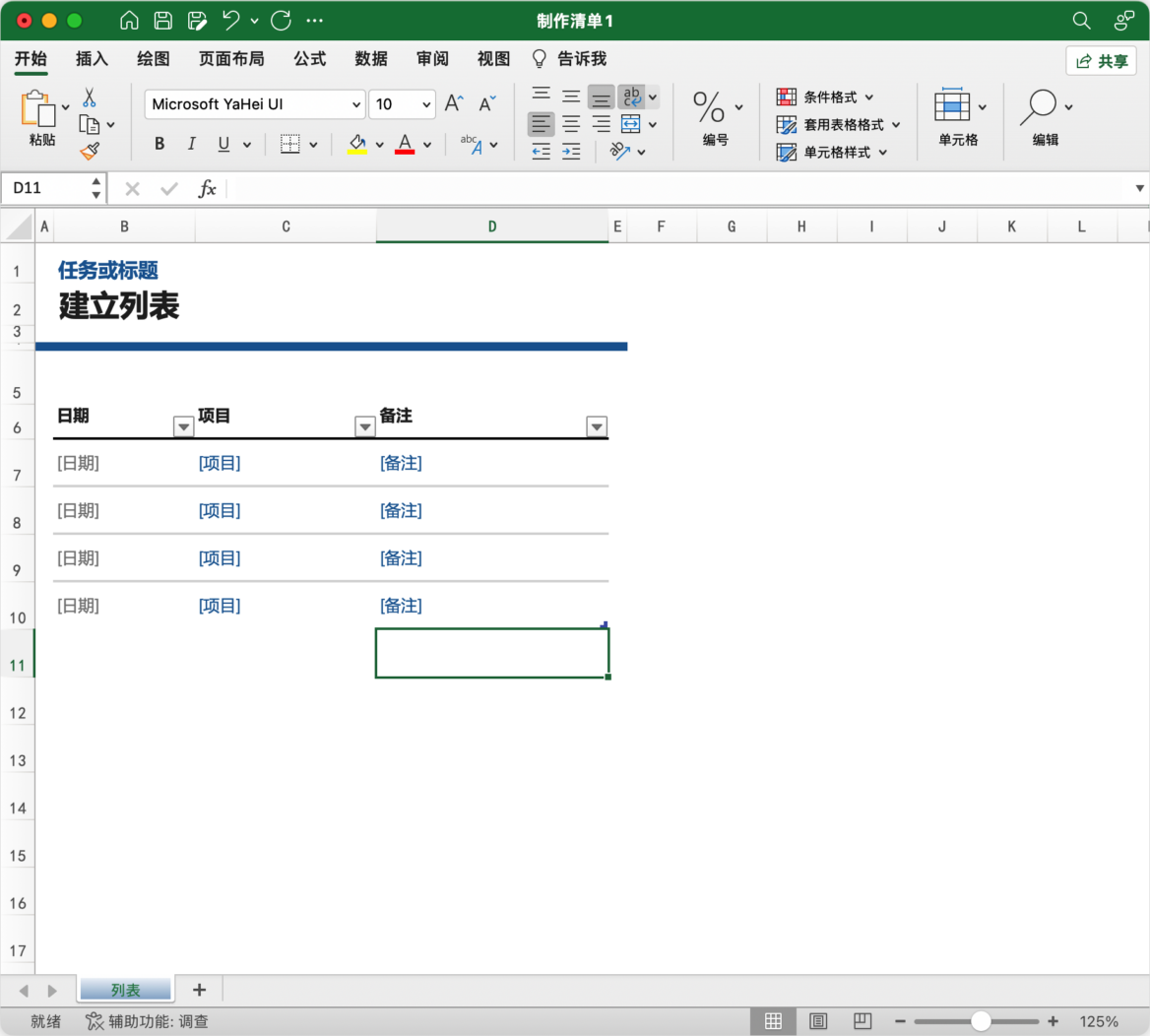Center text horizontally
The width and height of the screenshot is (1150, 1036).
point(571,123)
